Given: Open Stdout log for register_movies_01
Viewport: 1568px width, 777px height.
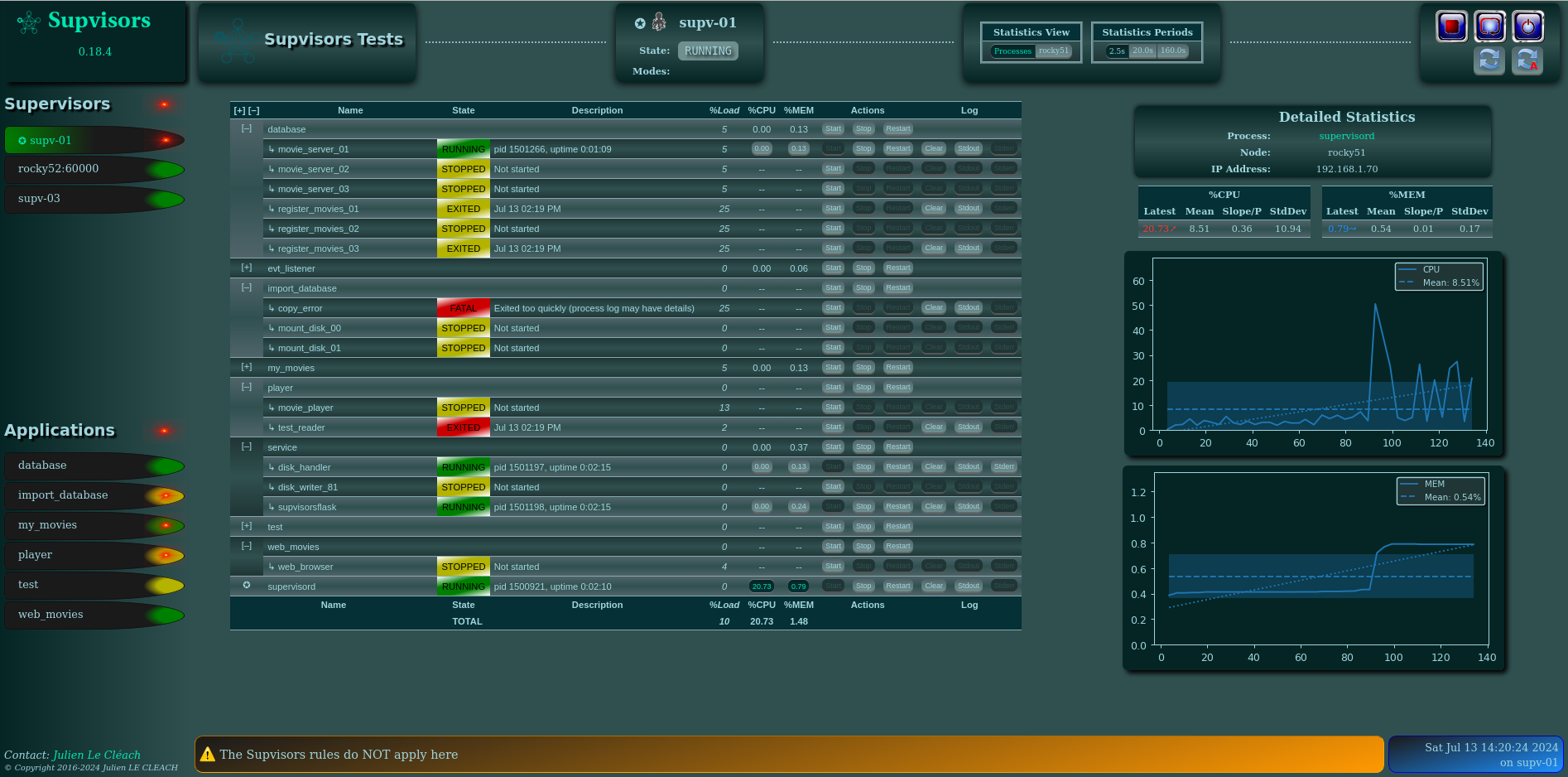Looking at the screenshot, I should tap(969, 209).
